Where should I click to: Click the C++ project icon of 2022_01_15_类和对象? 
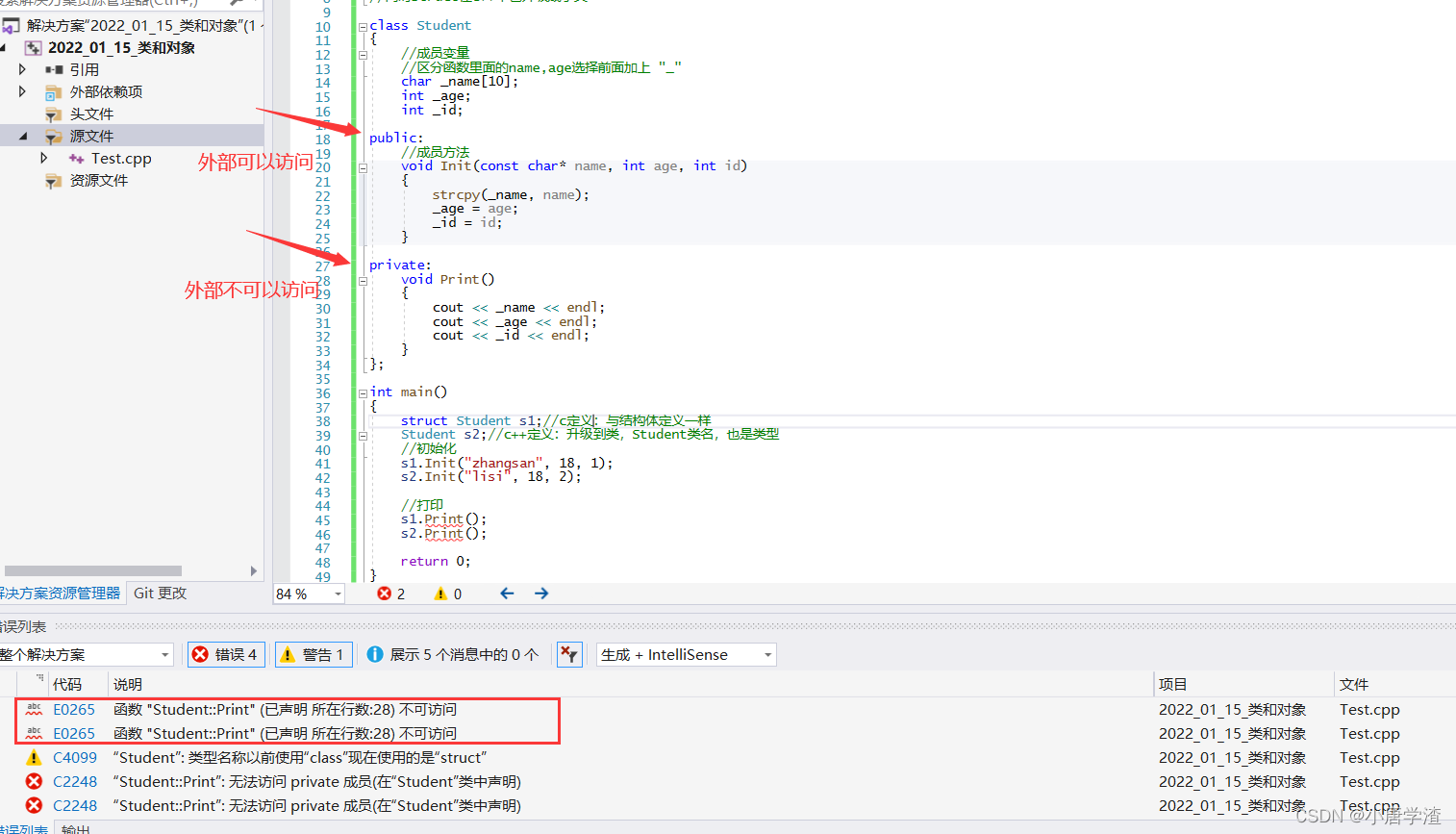click(x=34, y=48)
